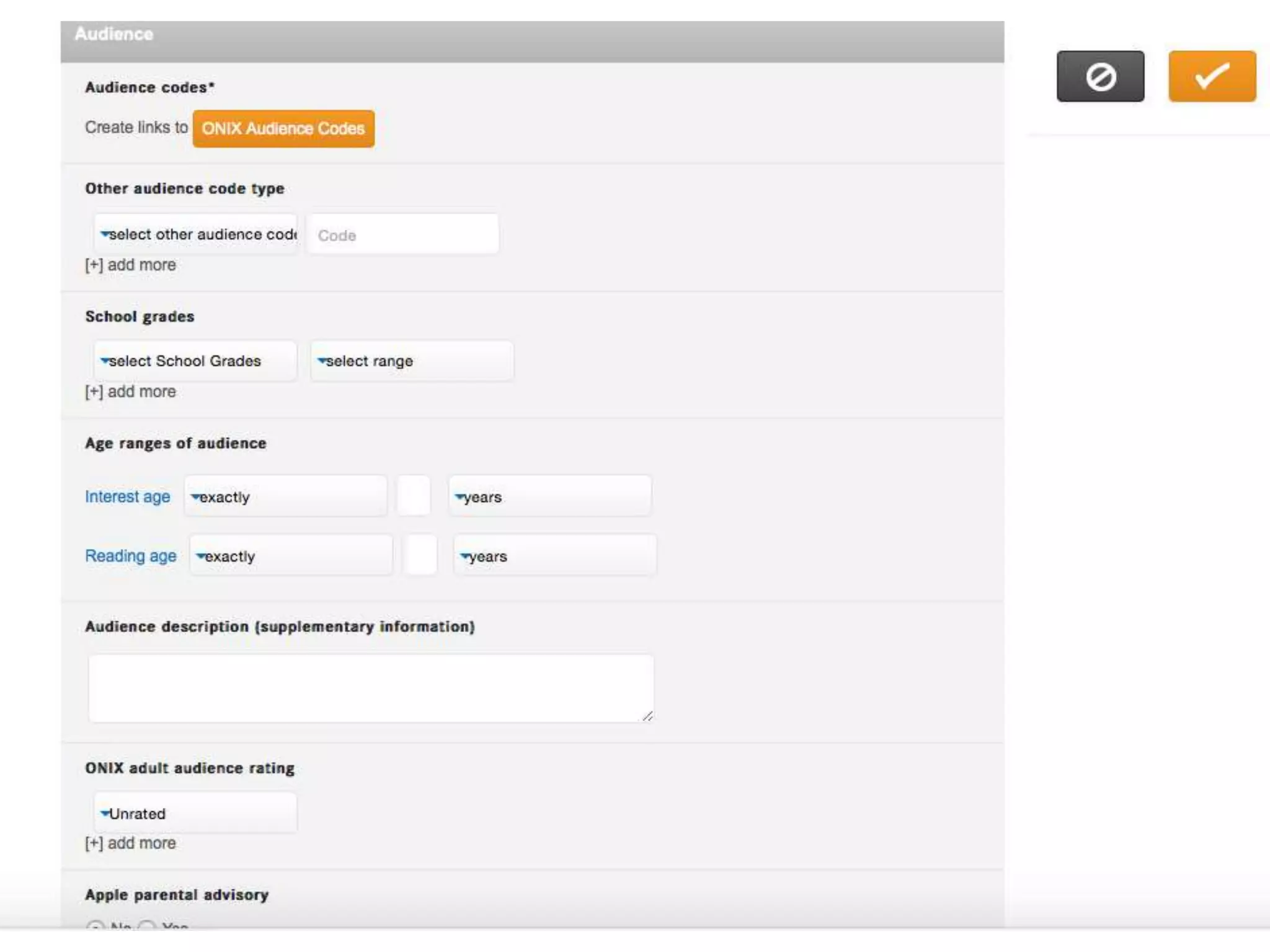
Task: Expand the select range dropdown
Action: click(412, 361)
